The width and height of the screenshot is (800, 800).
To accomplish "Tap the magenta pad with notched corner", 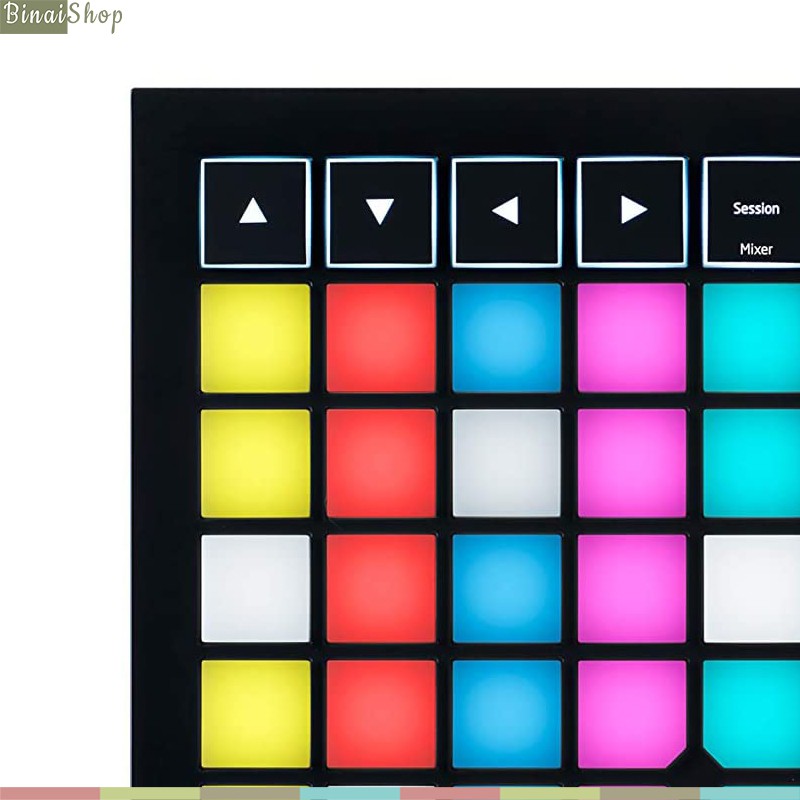I will click(x=632, y=714).
